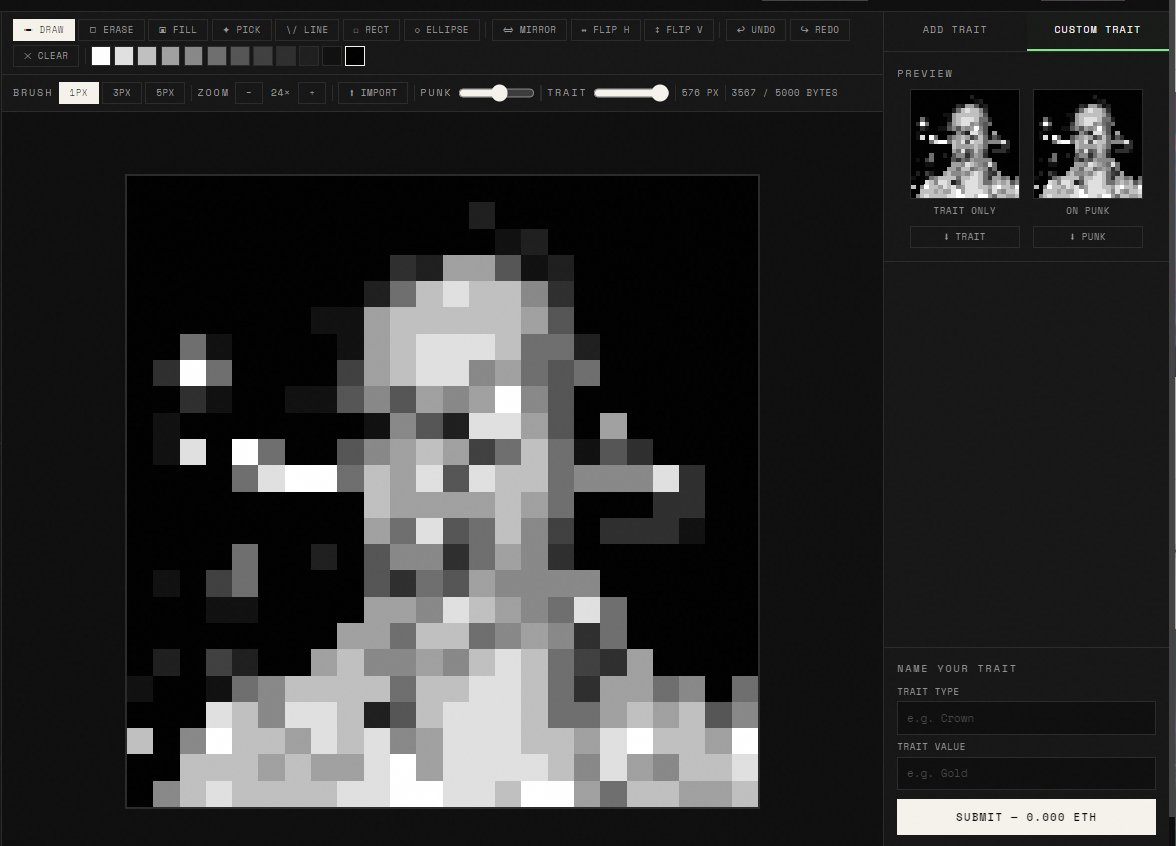Switch to the Add Trait tab

pyautogui.click(x=955, y=30)
